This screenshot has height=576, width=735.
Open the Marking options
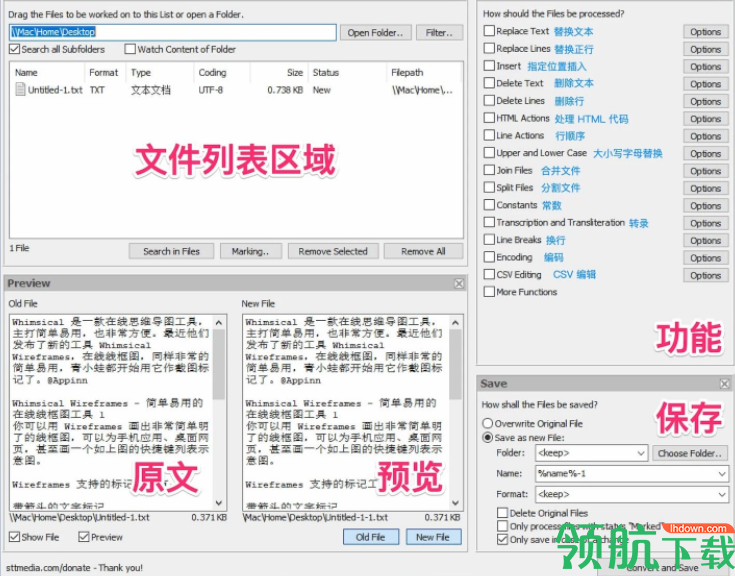(x=251, y=251)
